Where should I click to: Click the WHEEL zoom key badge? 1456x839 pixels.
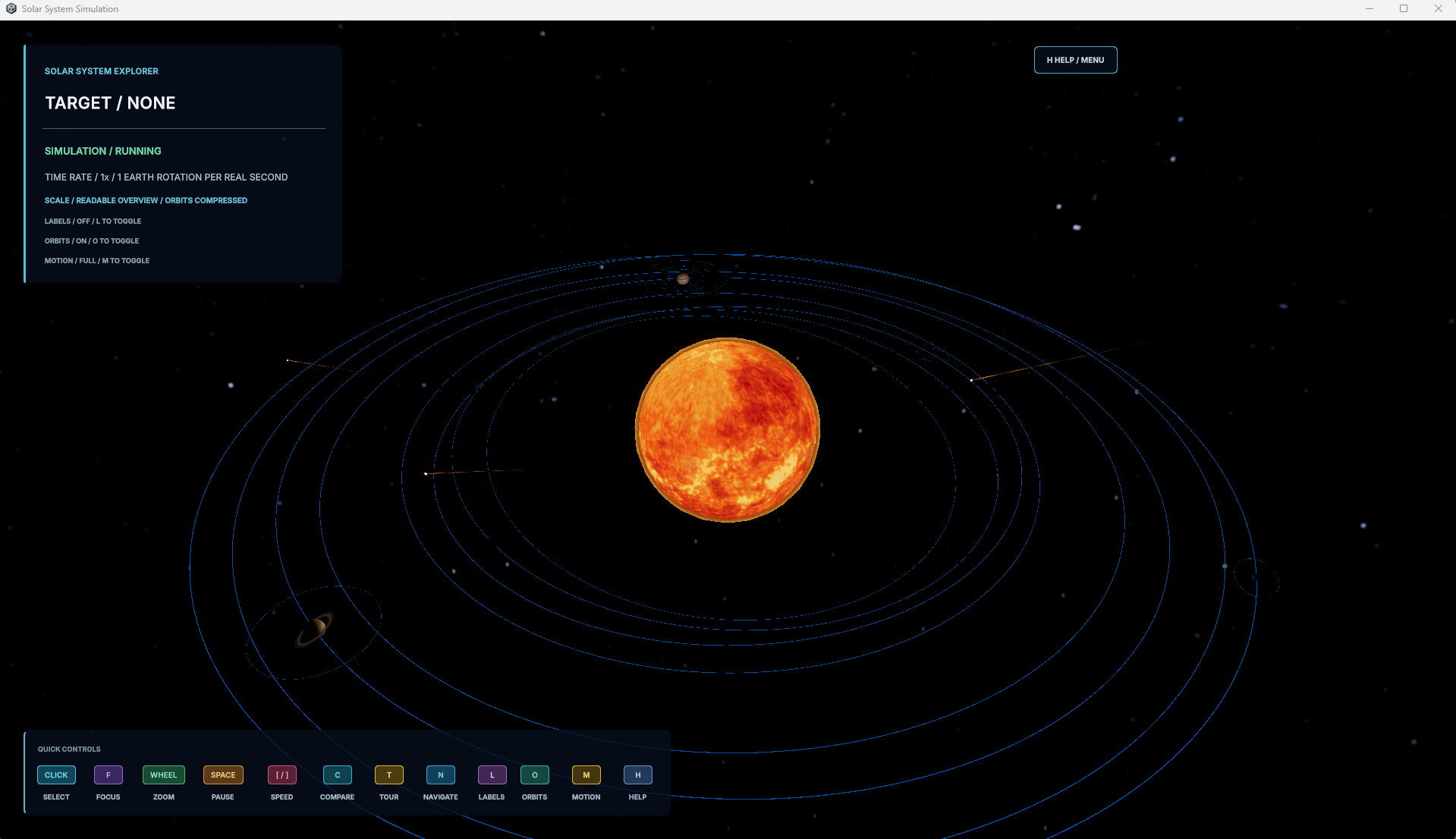164,775
